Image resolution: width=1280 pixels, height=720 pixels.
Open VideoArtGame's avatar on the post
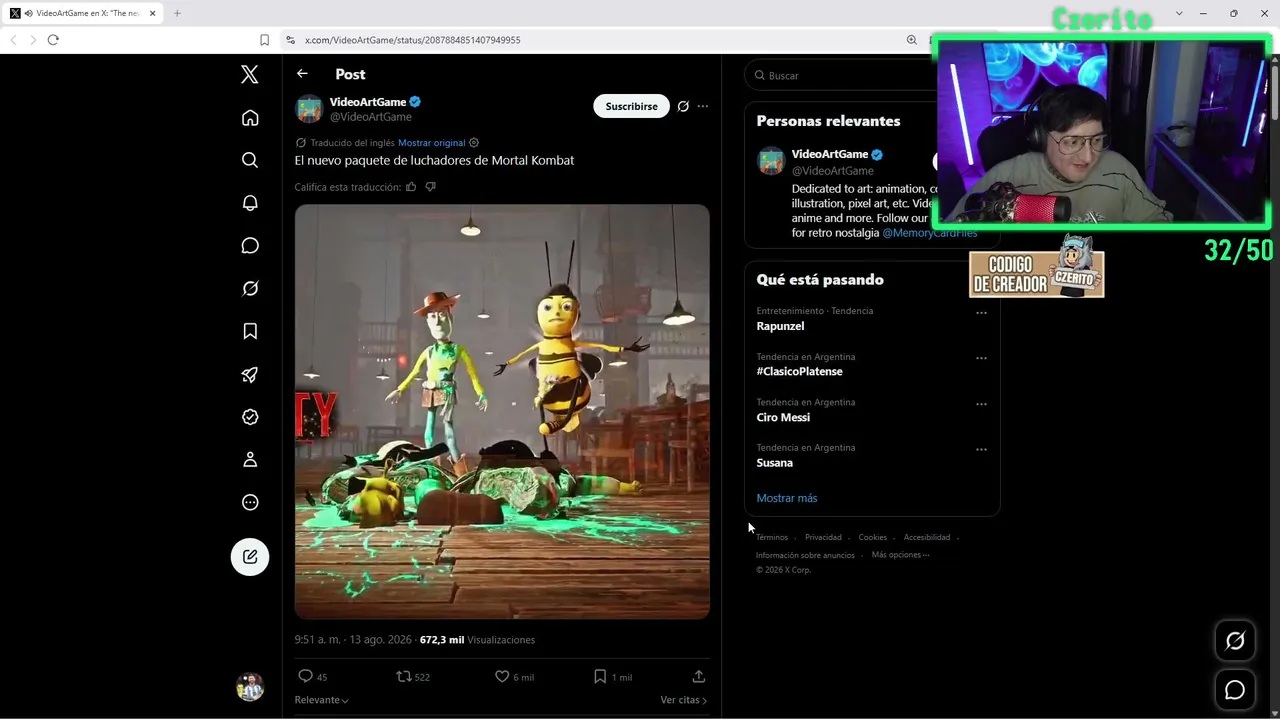click(309, 109)
